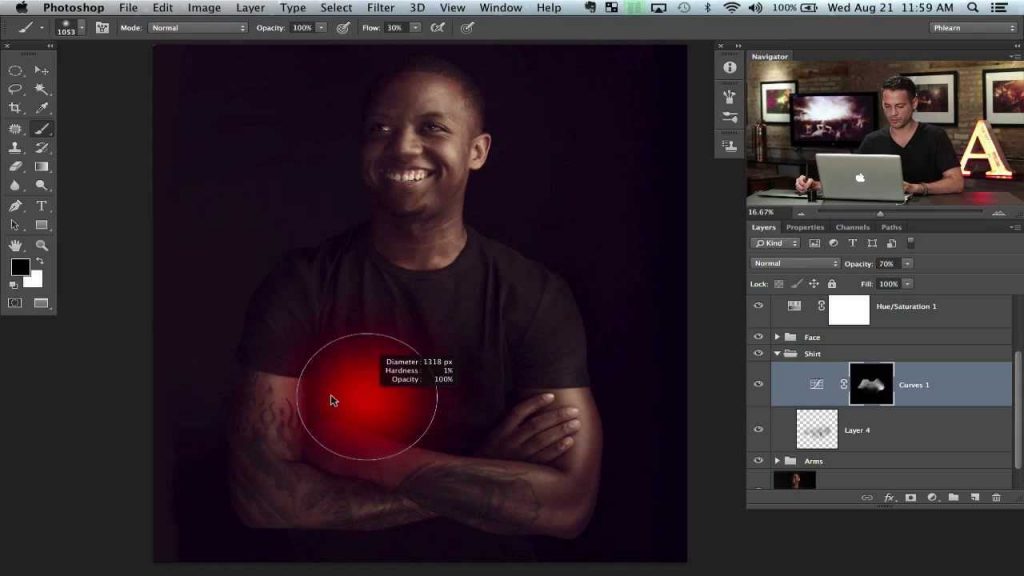
Task: Hide the Hue/Saturation 1 layer
Action: tap(759, 306)
